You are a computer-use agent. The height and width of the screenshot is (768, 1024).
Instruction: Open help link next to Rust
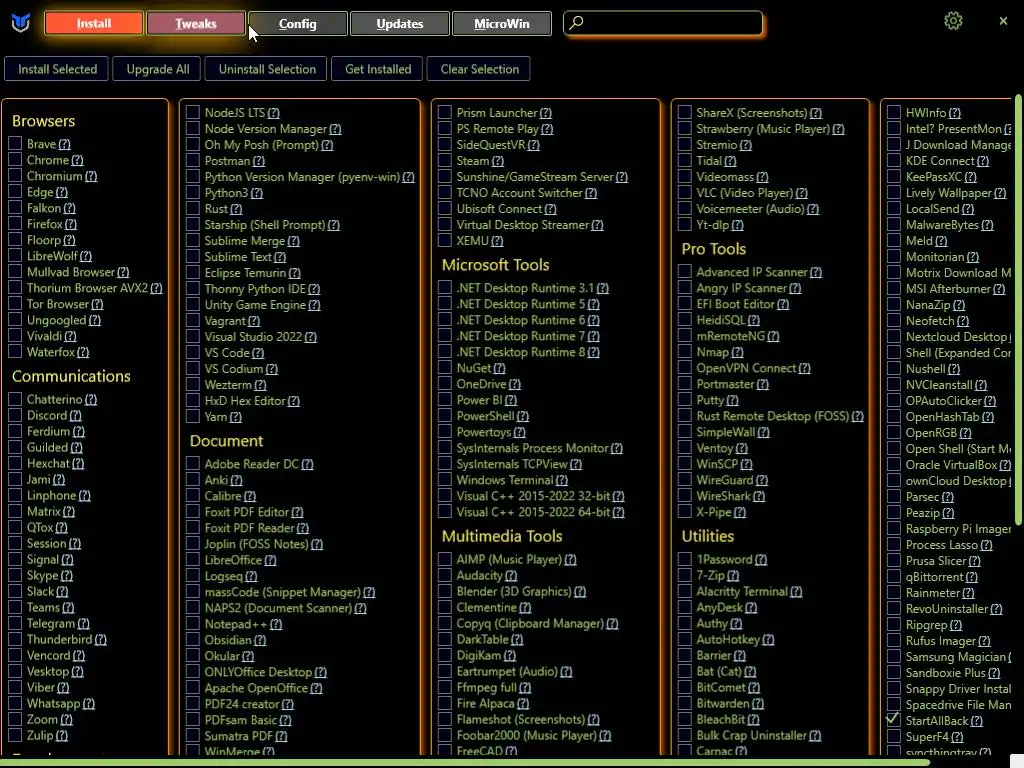(236, 209)
